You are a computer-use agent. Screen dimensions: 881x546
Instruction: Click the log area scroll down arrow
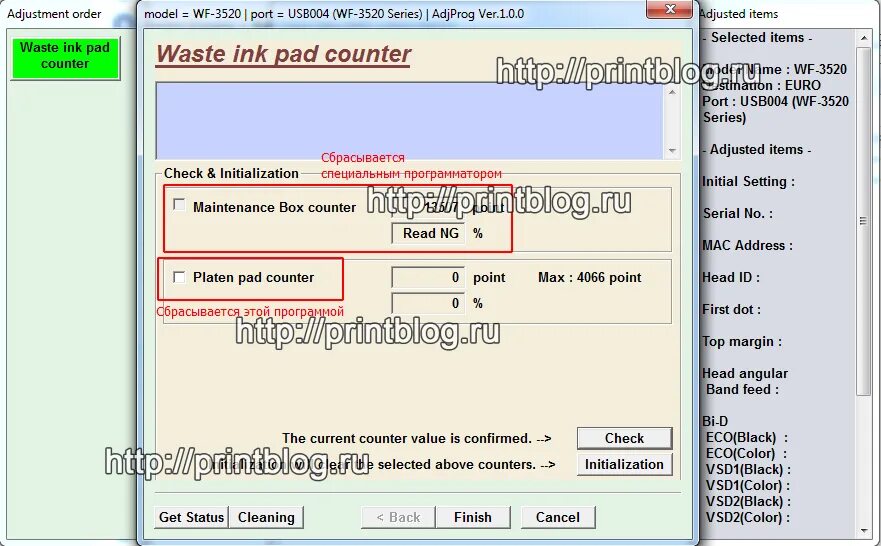click(672, 151)
